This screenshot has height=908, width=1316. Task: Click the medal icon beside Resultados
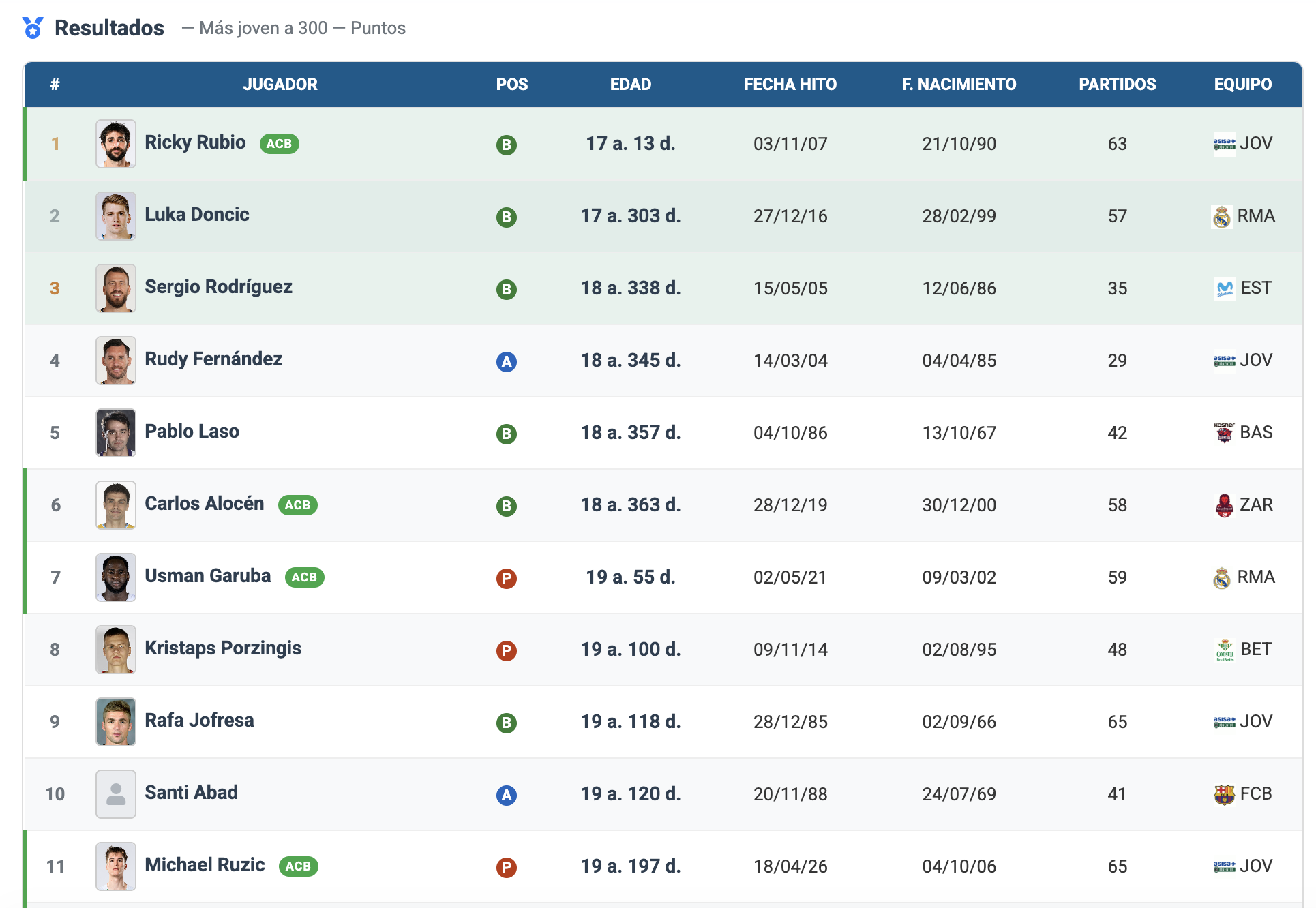[x=33, y=28]
